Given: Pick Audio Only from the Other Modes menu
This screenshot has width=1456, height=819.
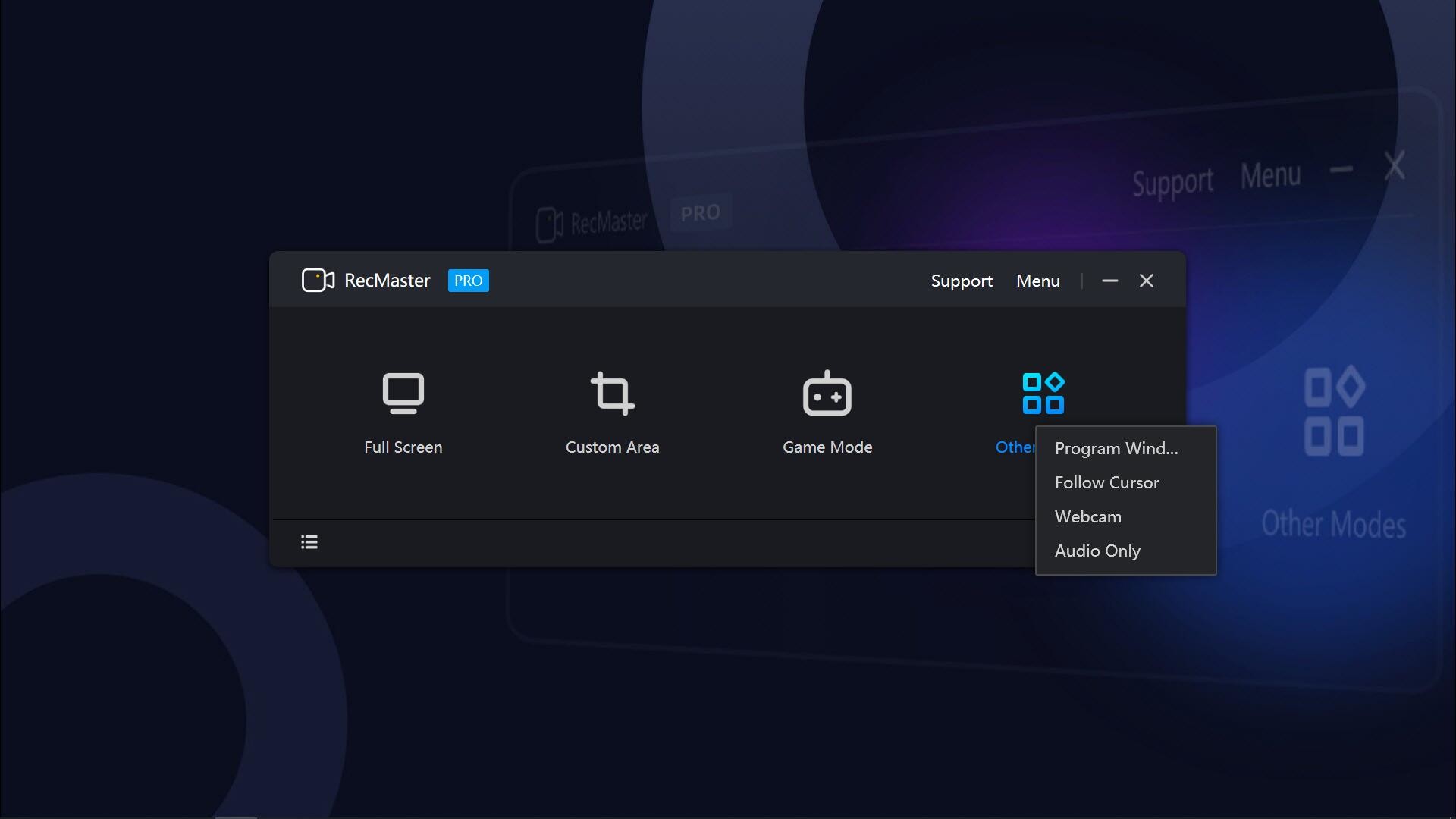Looking at the screenshot, I should pos(1097,551).
